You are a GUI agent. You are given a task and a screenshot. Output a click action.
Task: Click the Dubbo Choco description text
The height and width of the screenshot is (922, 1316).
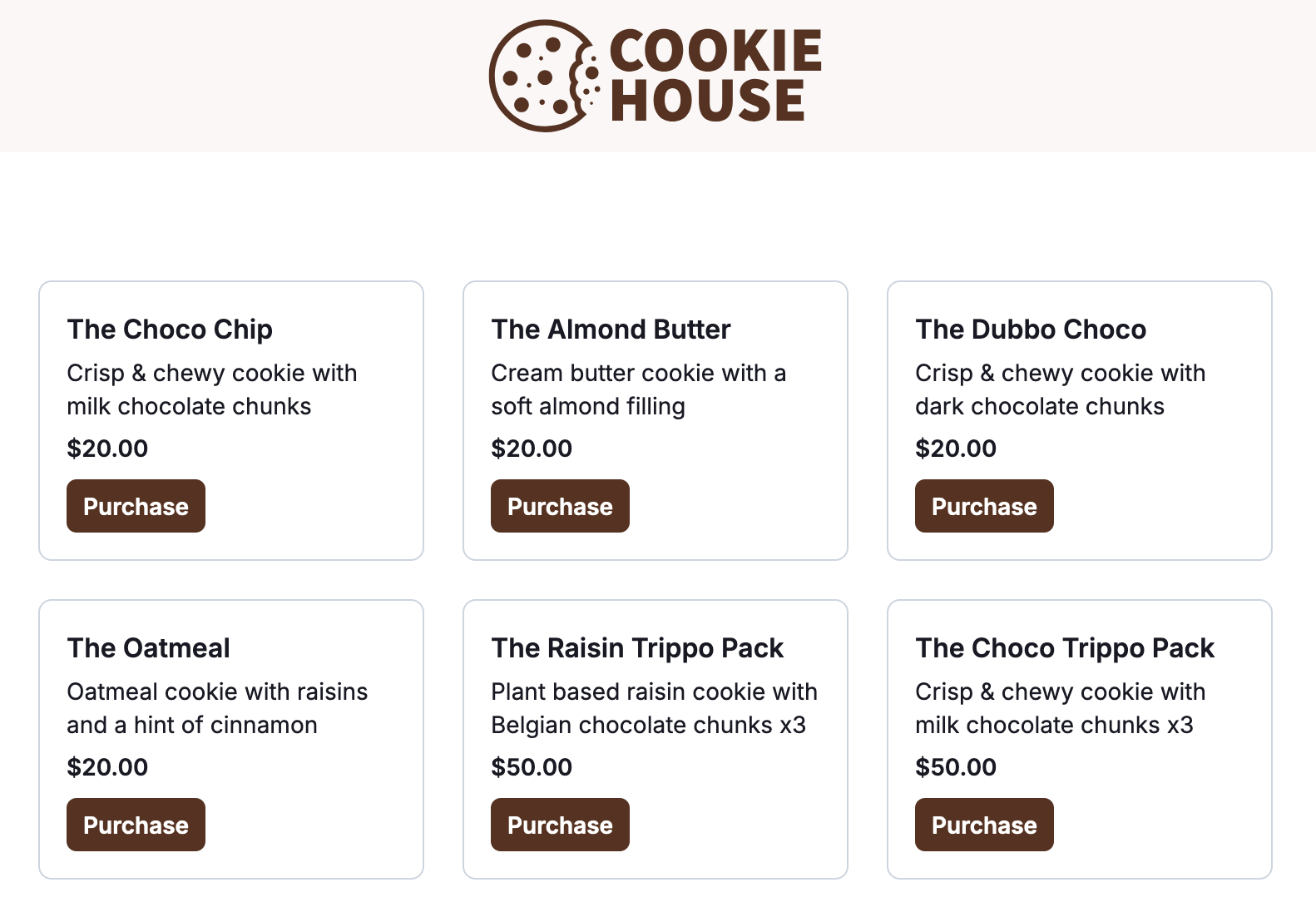(x=1060, y=389)
